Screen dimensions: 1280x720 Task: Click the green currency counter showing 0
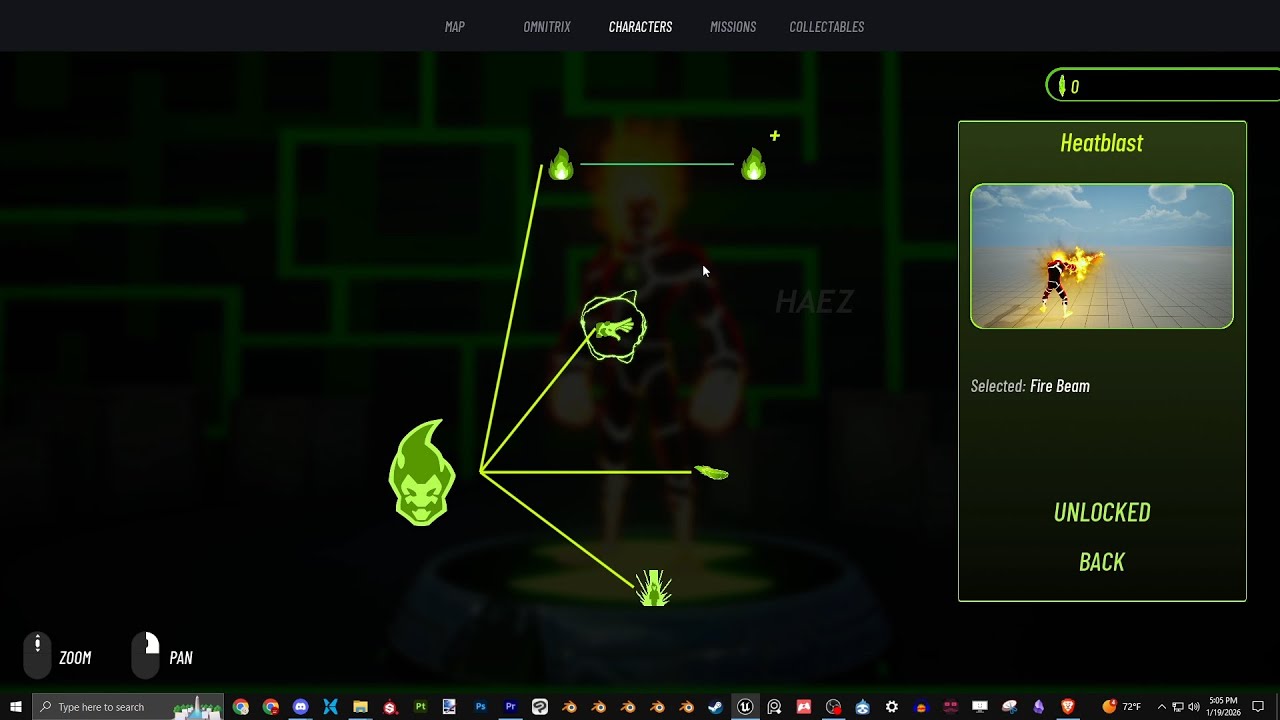tap(1163, 86)
